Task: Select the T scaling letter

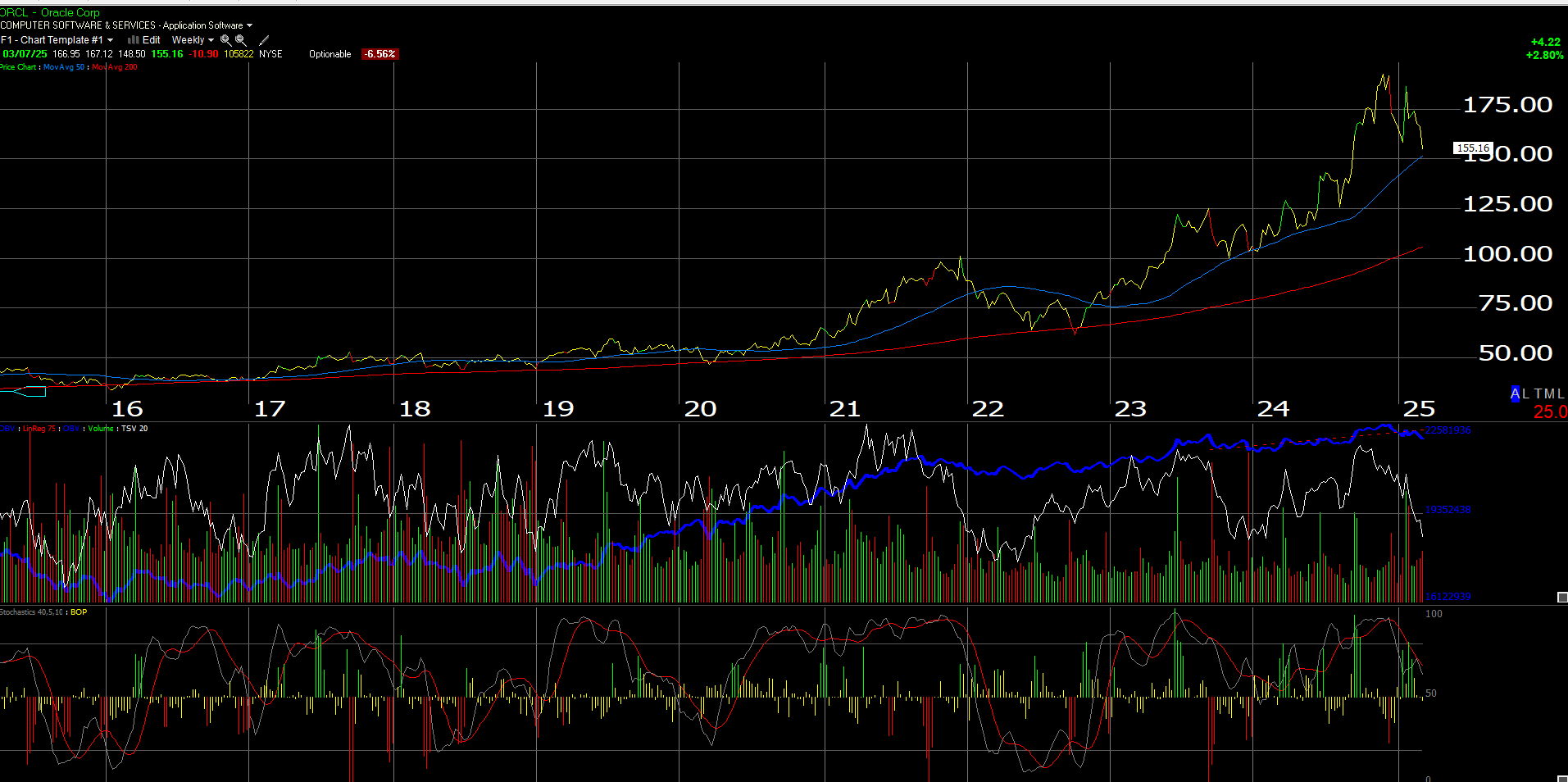Action: (1538, 393)
